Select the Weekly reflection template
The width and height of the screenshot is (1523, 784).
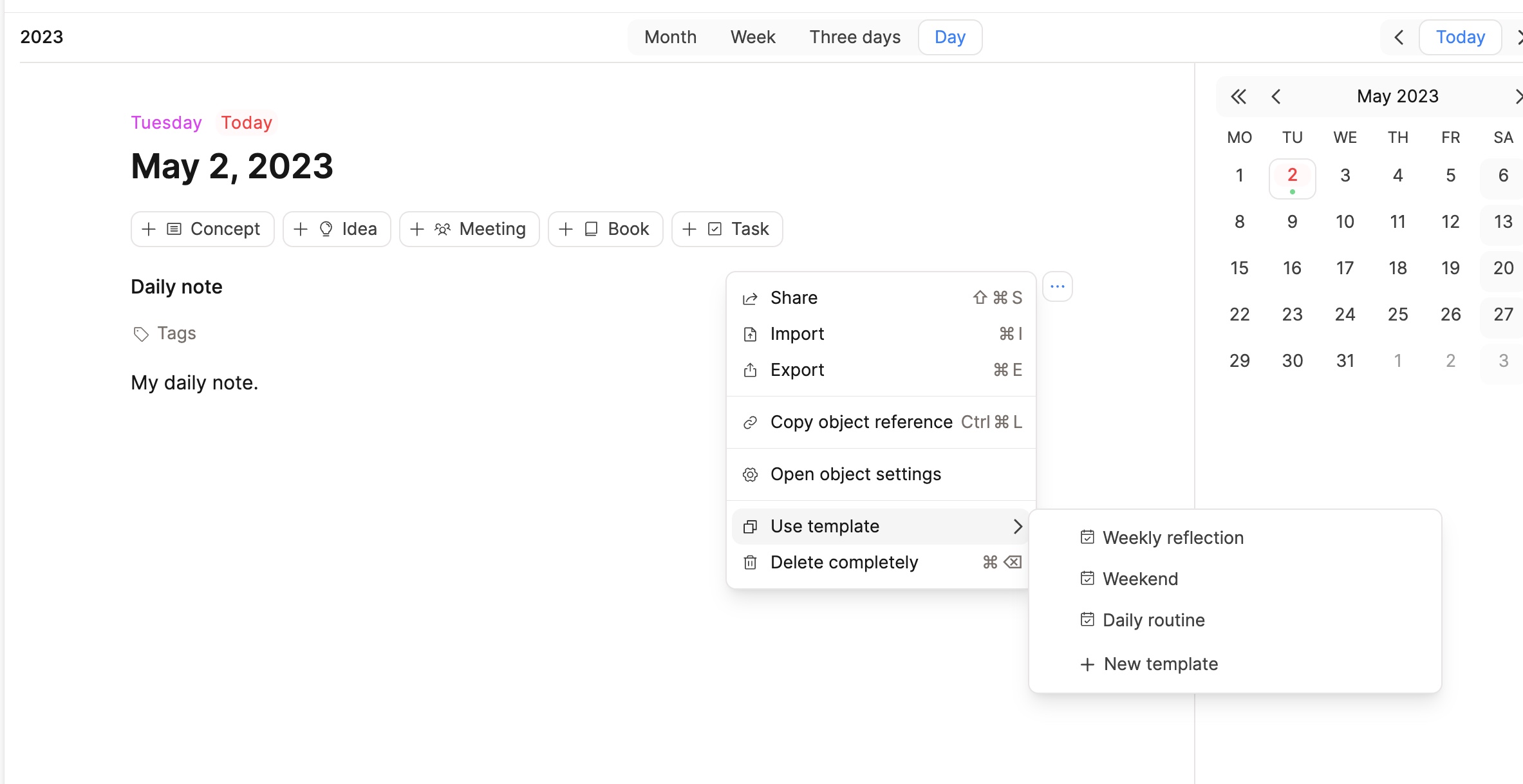1172,537
